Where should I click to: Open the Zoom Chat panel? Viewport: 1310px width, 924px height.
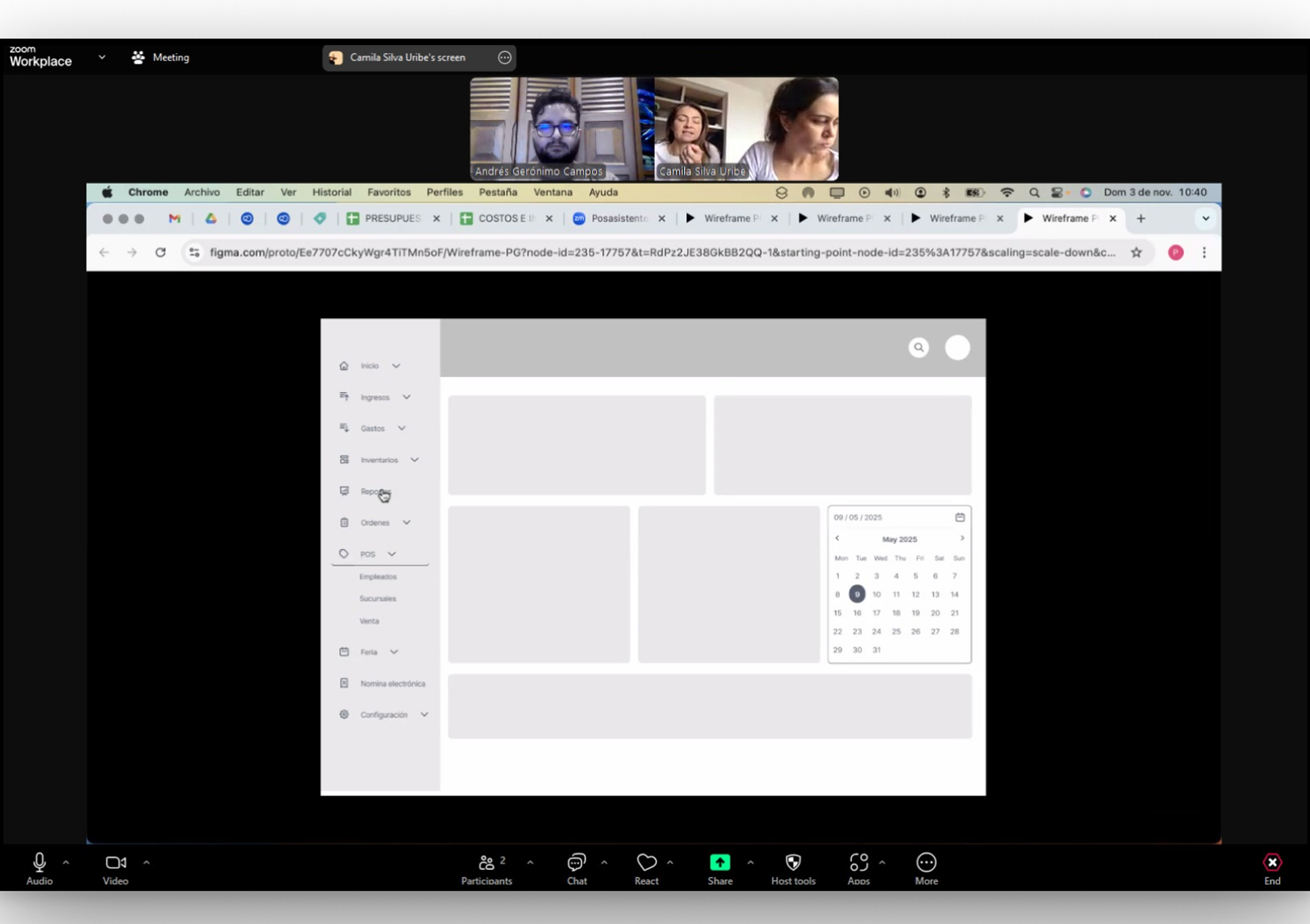577,863
